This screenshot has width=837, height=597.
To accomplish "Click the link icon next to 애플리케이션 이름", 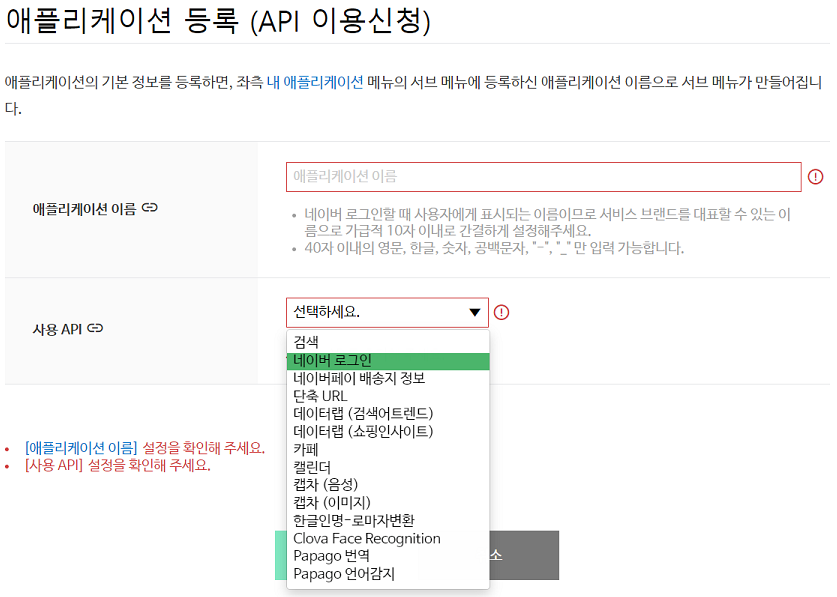I will point(149,208).
